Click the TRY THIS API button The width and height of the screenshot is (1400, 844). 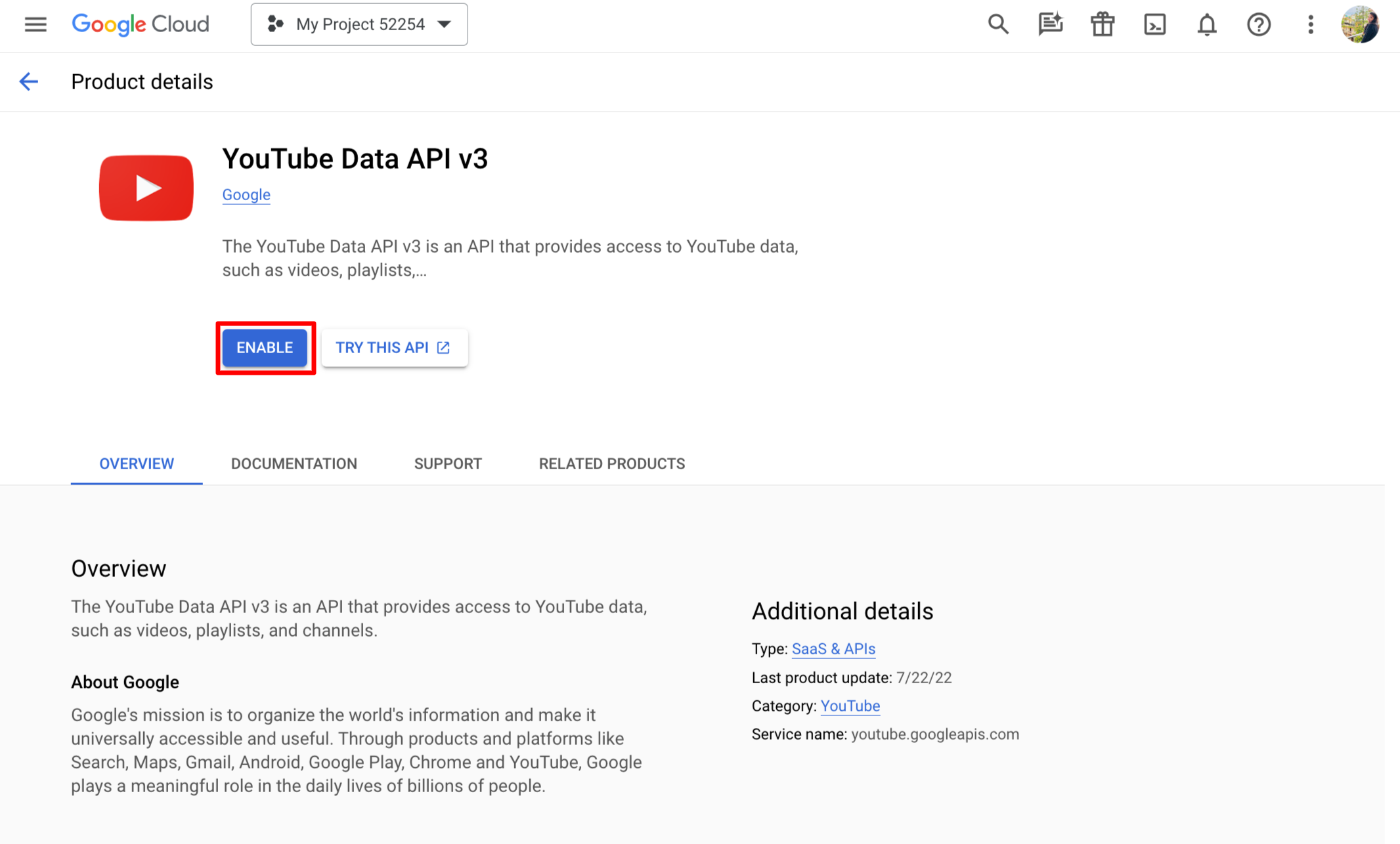tap(394, 348)
